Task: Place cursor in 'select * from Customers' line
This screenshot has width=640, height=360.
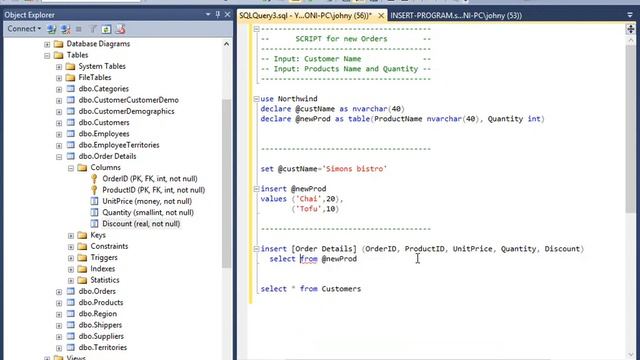Action: [x=311, y=289]
